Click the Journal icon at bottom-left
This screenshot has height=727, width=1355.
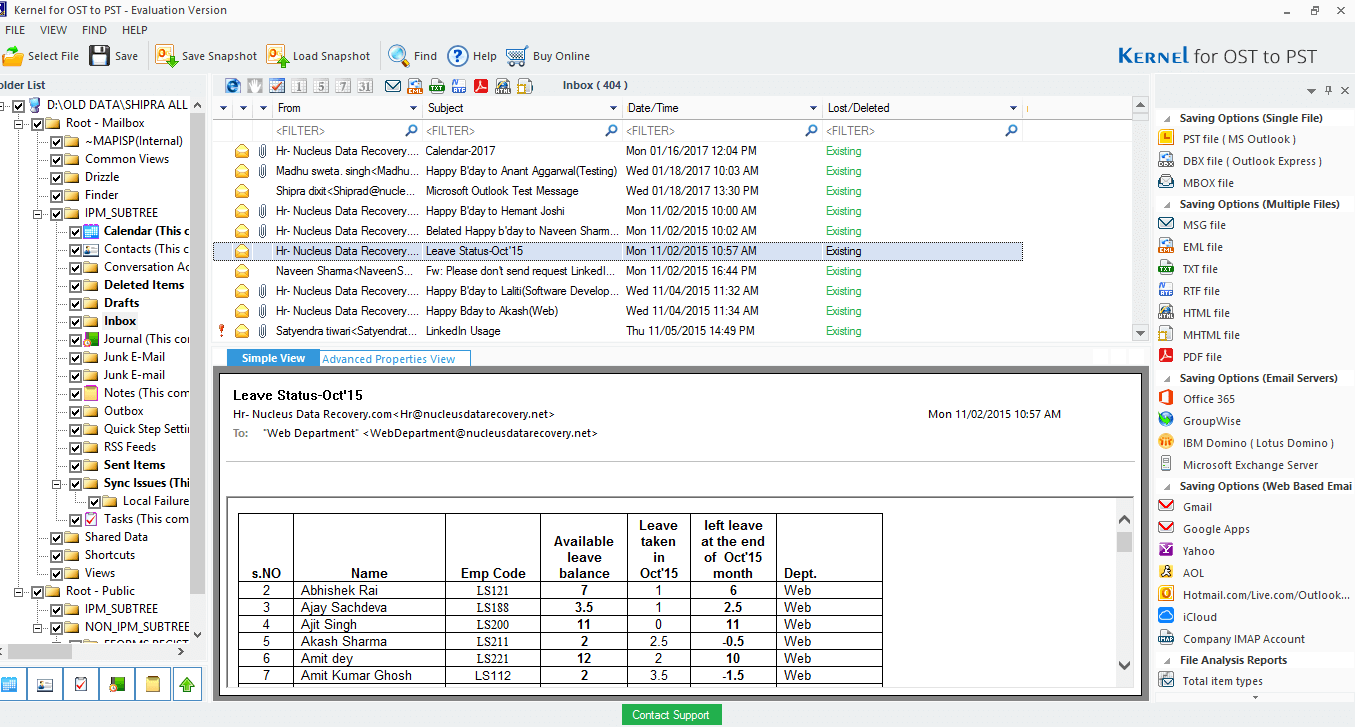(x=117, y=685)
